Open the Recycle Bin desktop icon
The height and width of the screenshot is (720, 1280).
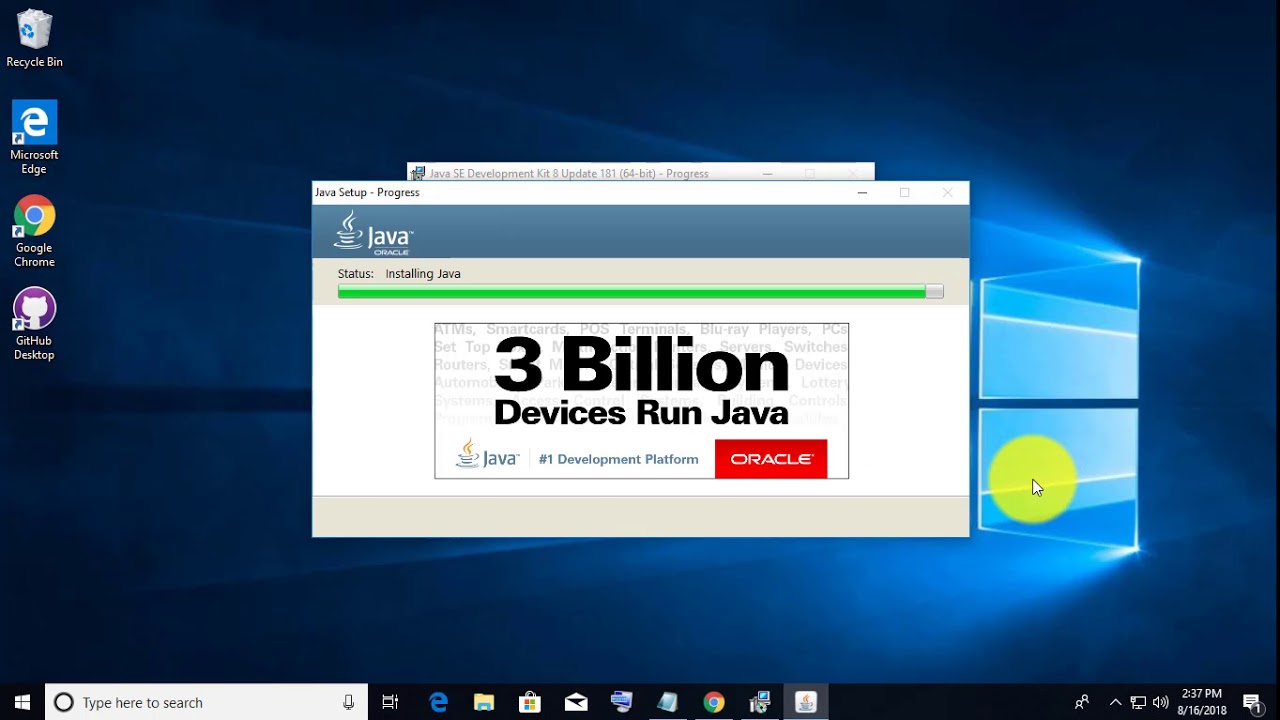(34, 39)
